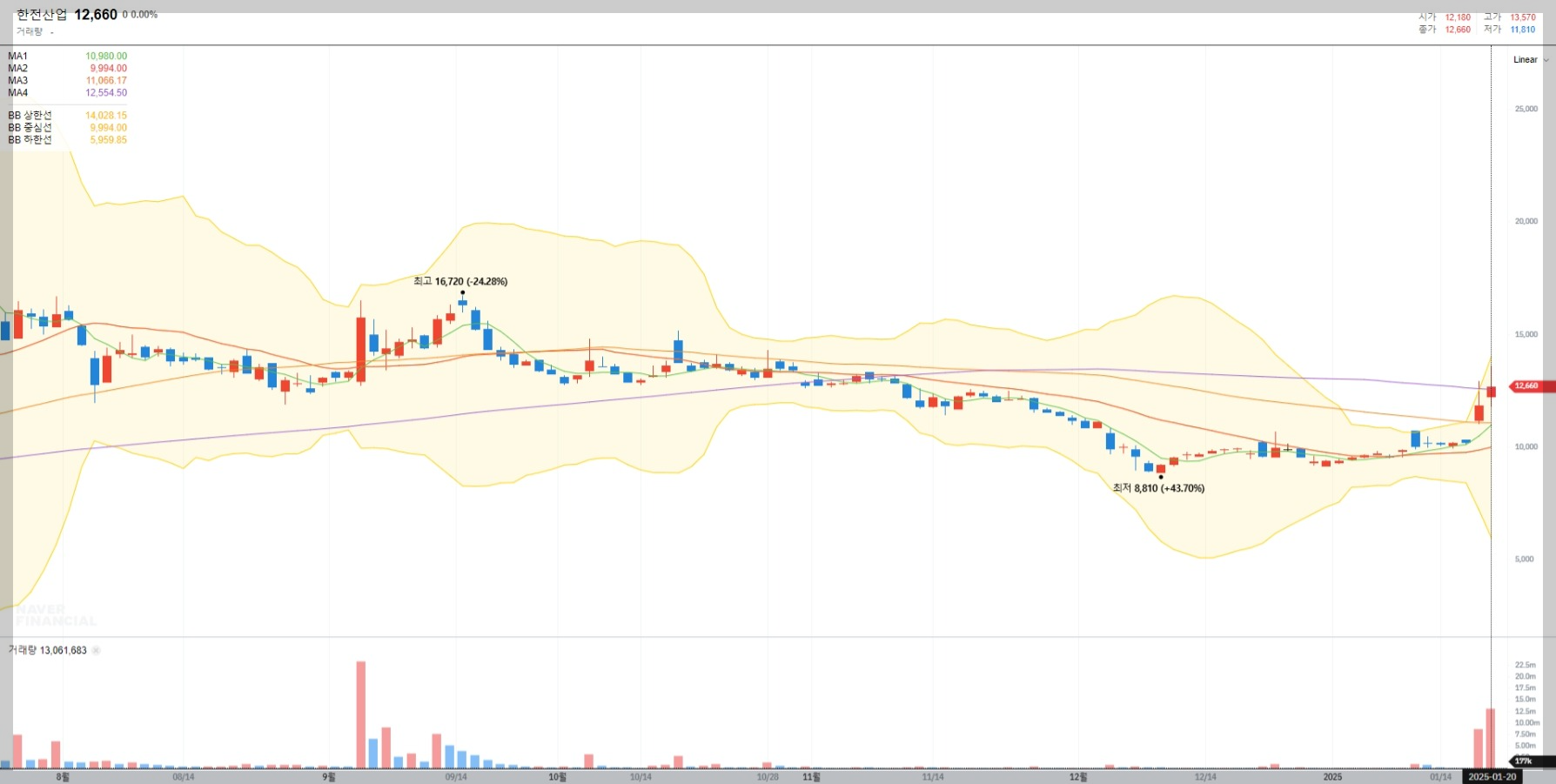
Task: Click the MA1 value 10,980.00
Action: point(106,56)
